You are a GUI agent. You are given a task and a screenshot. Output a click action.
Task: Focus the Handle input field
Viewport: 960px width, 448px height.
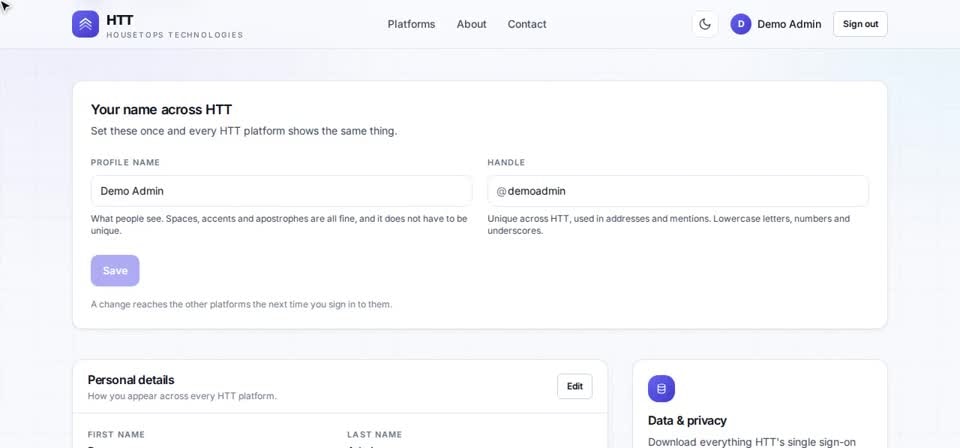pyautogui.click(x=678, y=191)
